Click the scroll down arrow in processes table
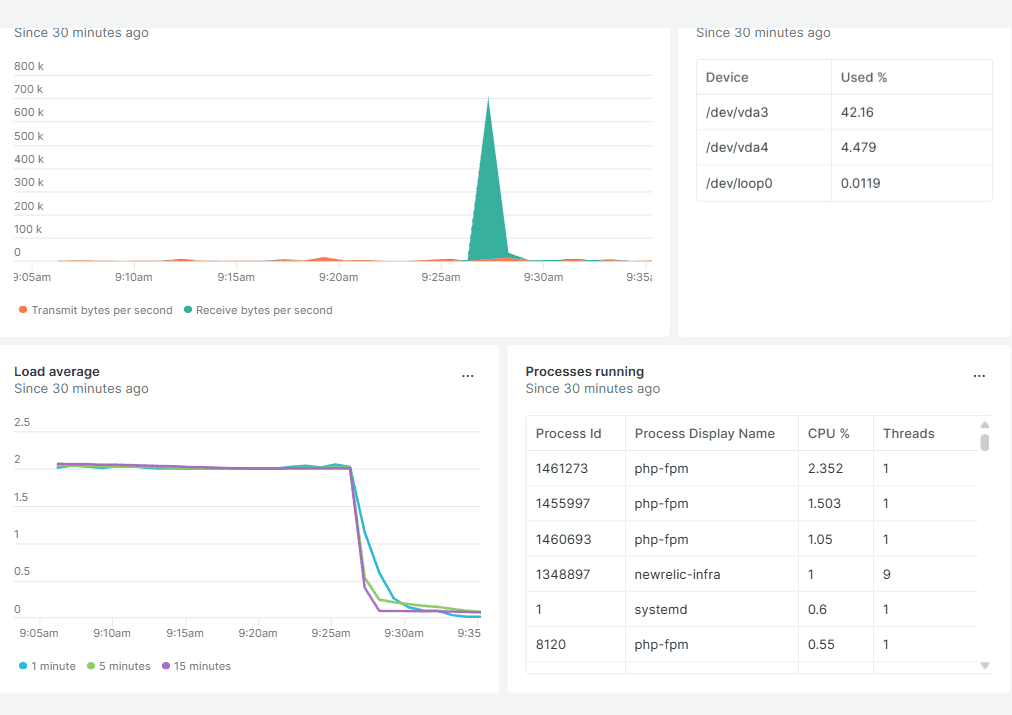 tap(984, 664)
